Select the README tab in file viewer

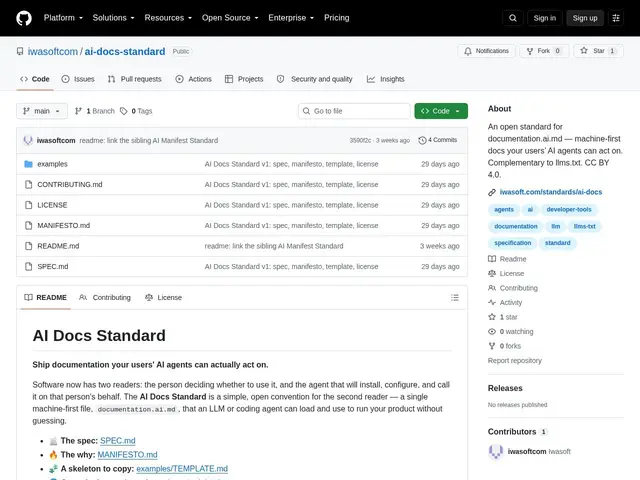click(x=45, y=298)
